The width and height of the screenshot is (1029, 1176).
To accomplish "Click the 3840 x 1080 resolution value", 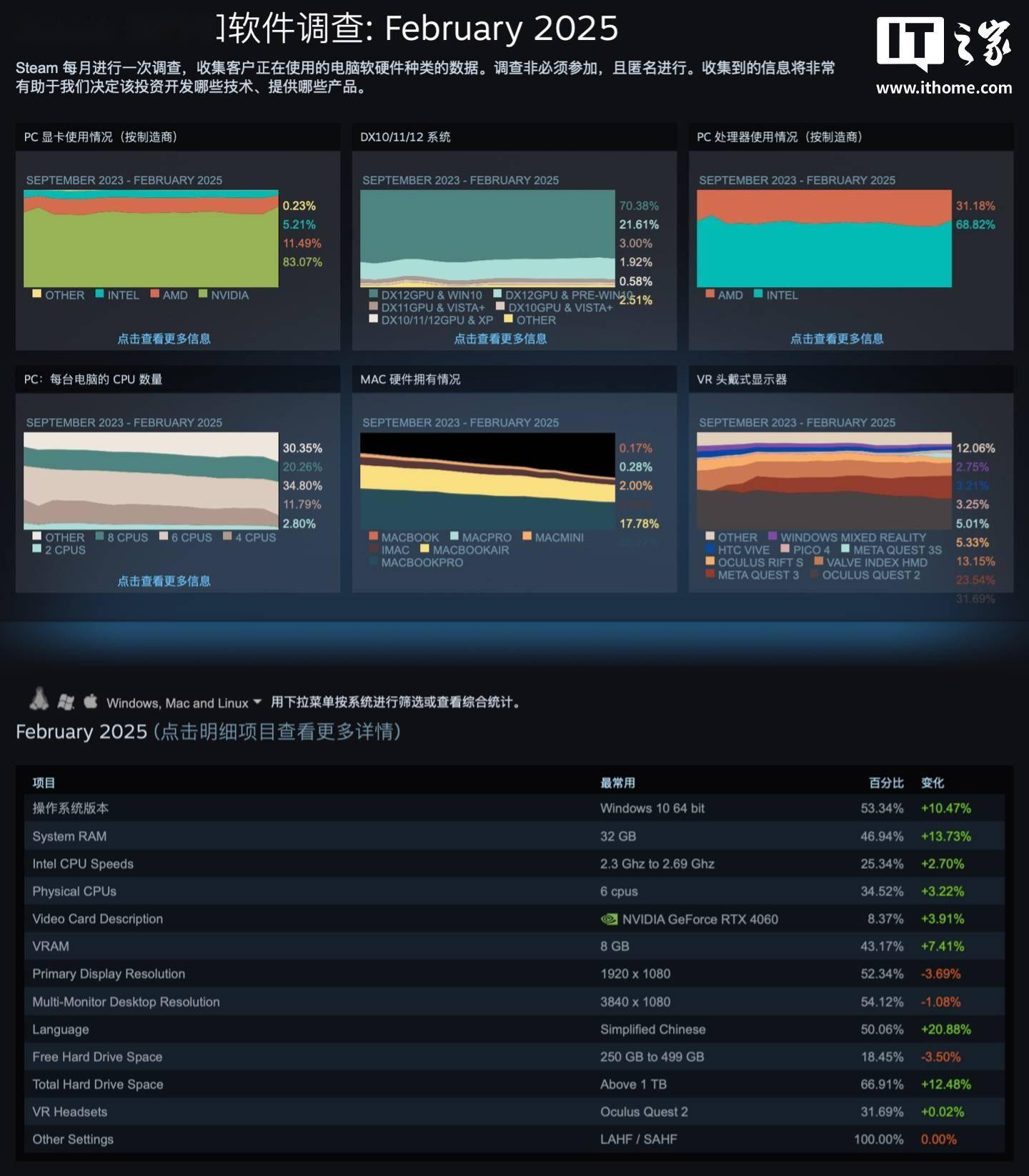I will point(635,1002).
